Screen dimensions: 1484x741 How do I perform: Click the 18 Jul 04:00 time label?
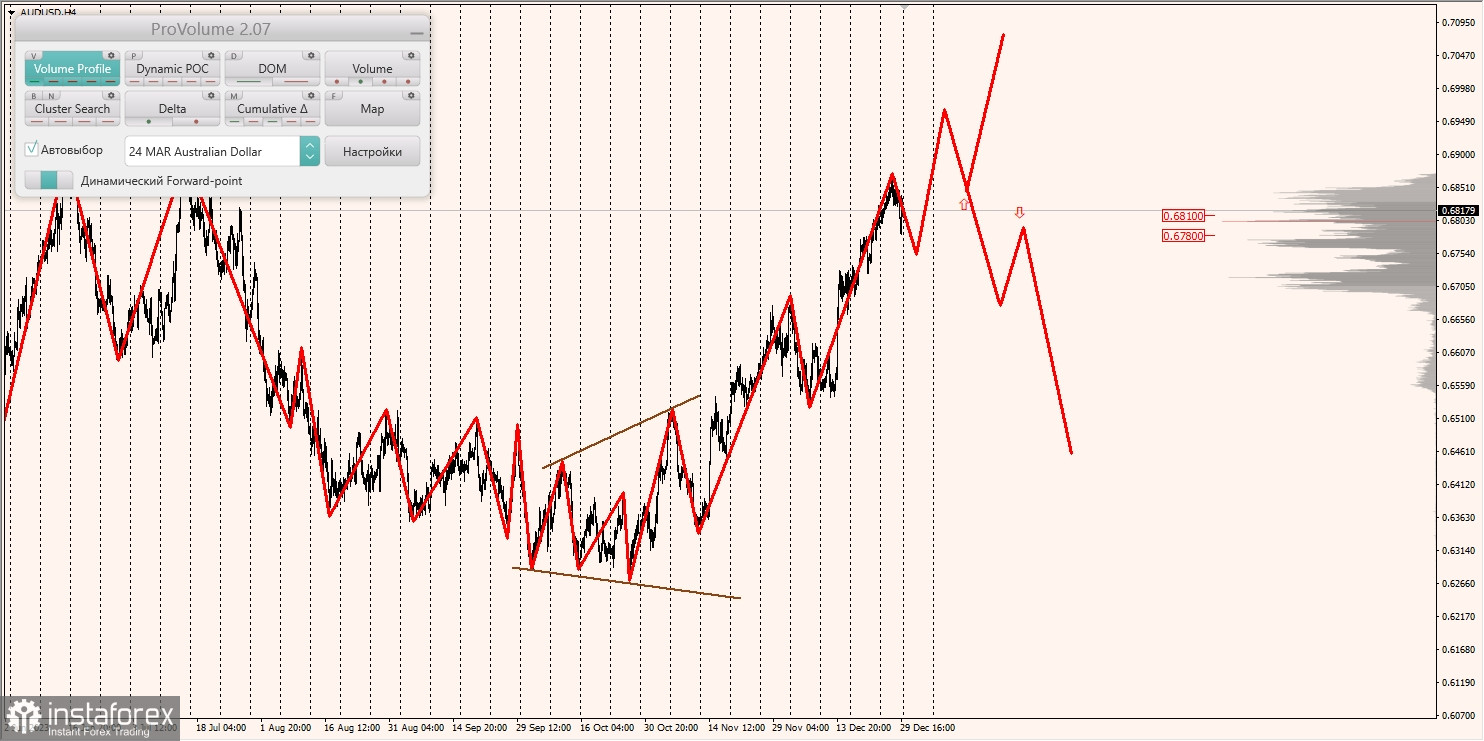point(222,728)
